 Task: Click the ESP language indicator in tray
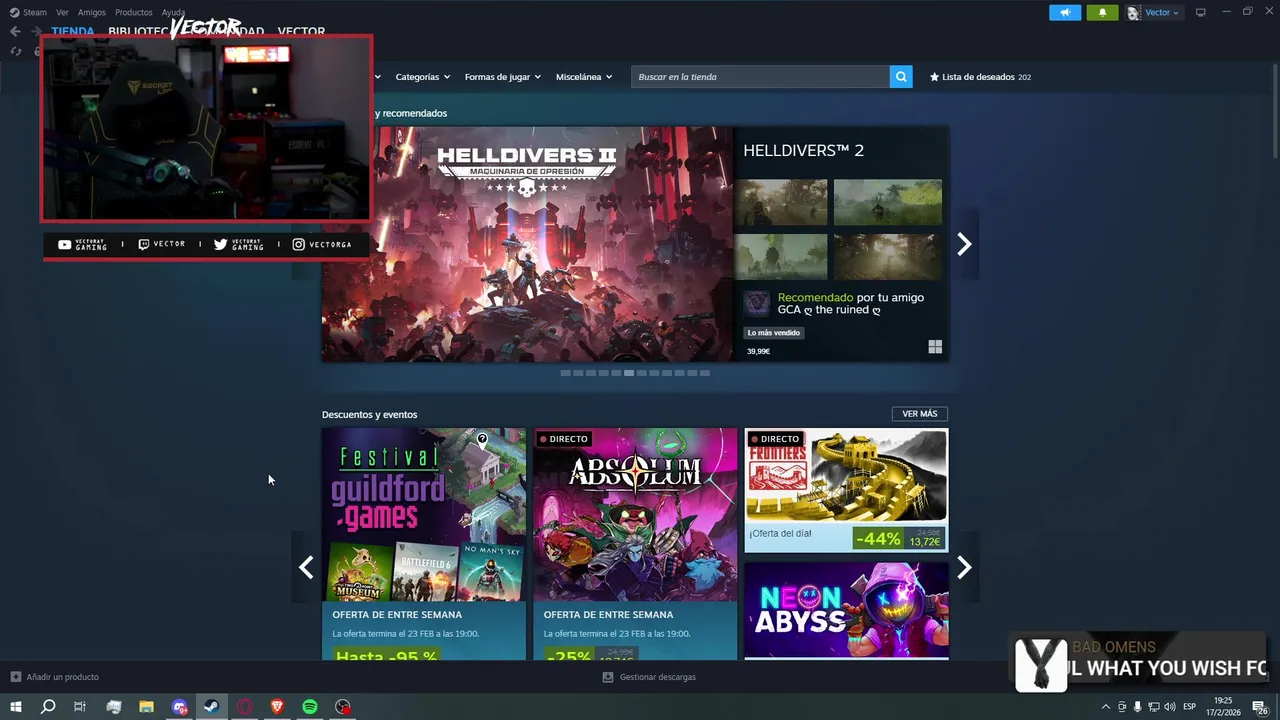1190,707
